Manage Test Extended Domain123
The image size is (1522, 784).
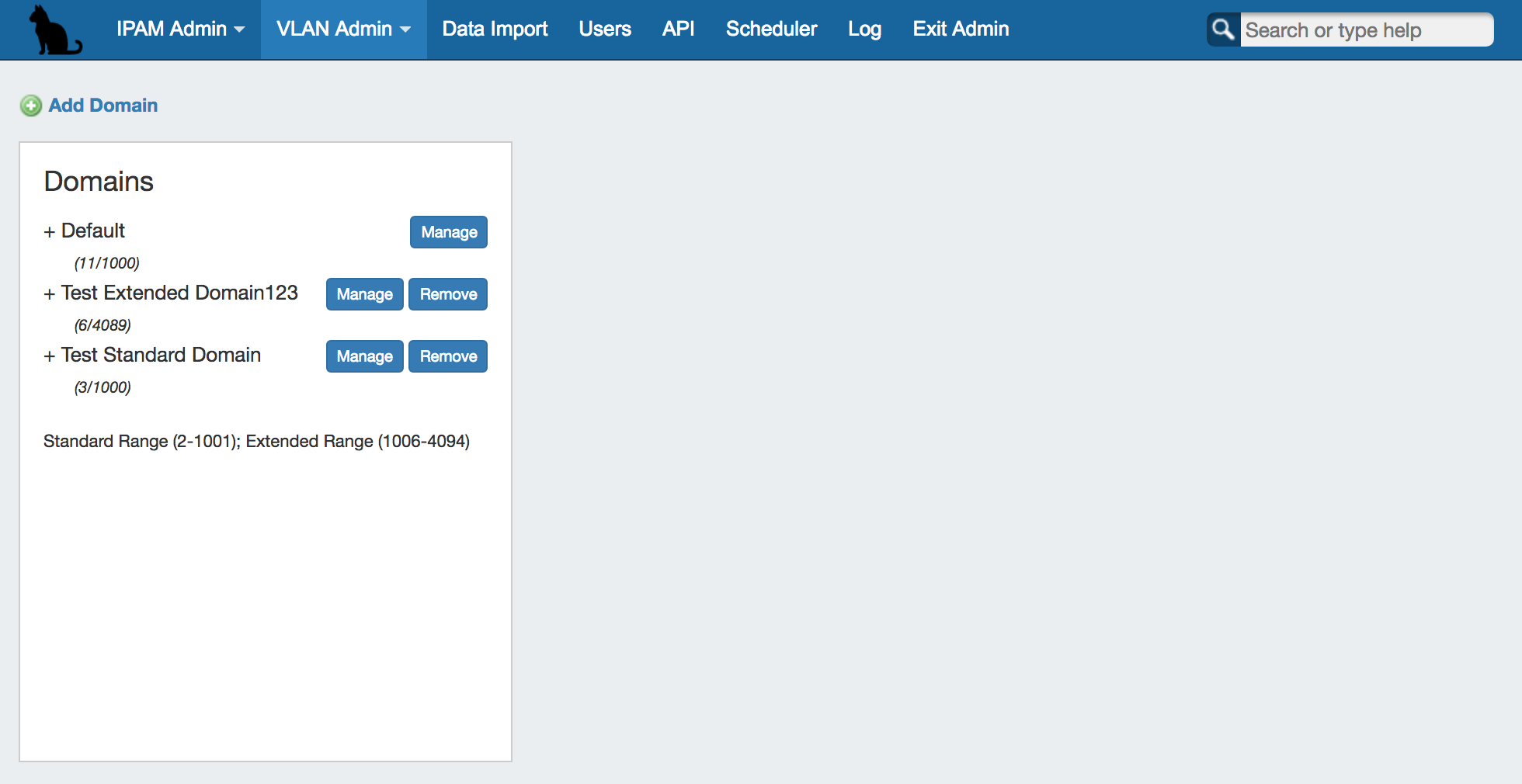click(364, 294)
